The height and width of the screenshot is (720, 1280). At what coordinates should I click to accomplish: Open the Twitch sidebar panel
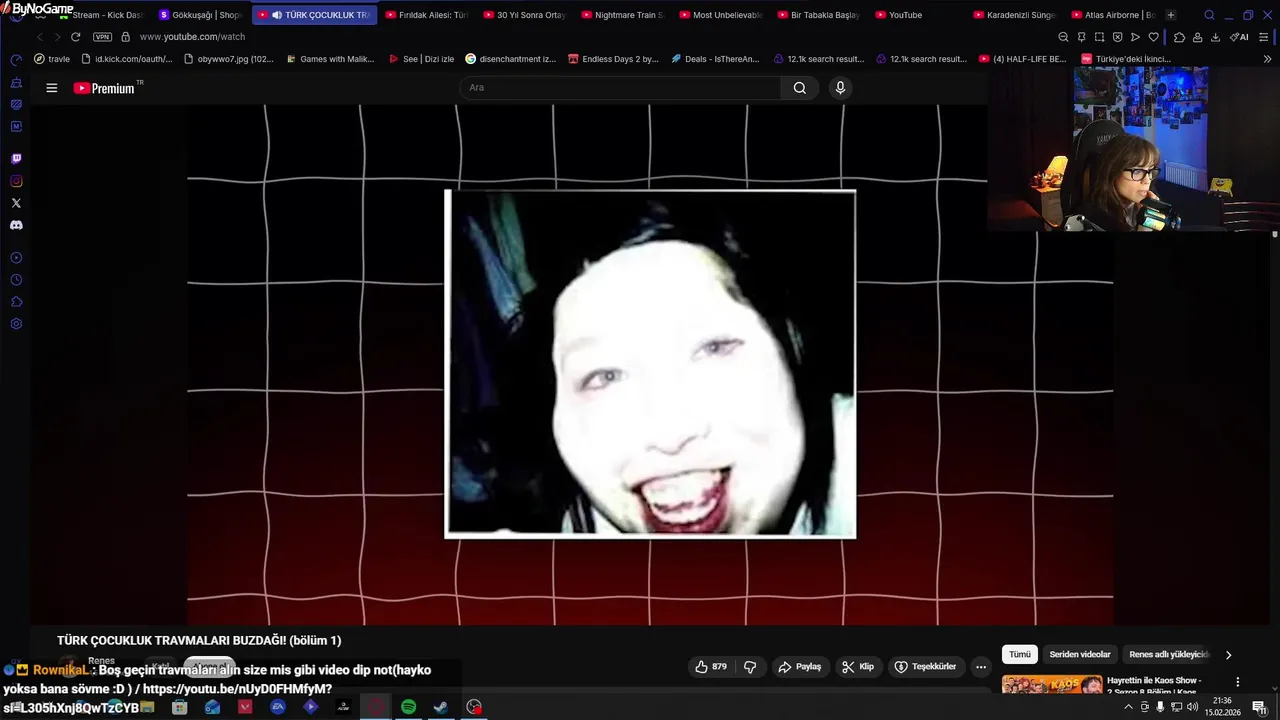16,159
